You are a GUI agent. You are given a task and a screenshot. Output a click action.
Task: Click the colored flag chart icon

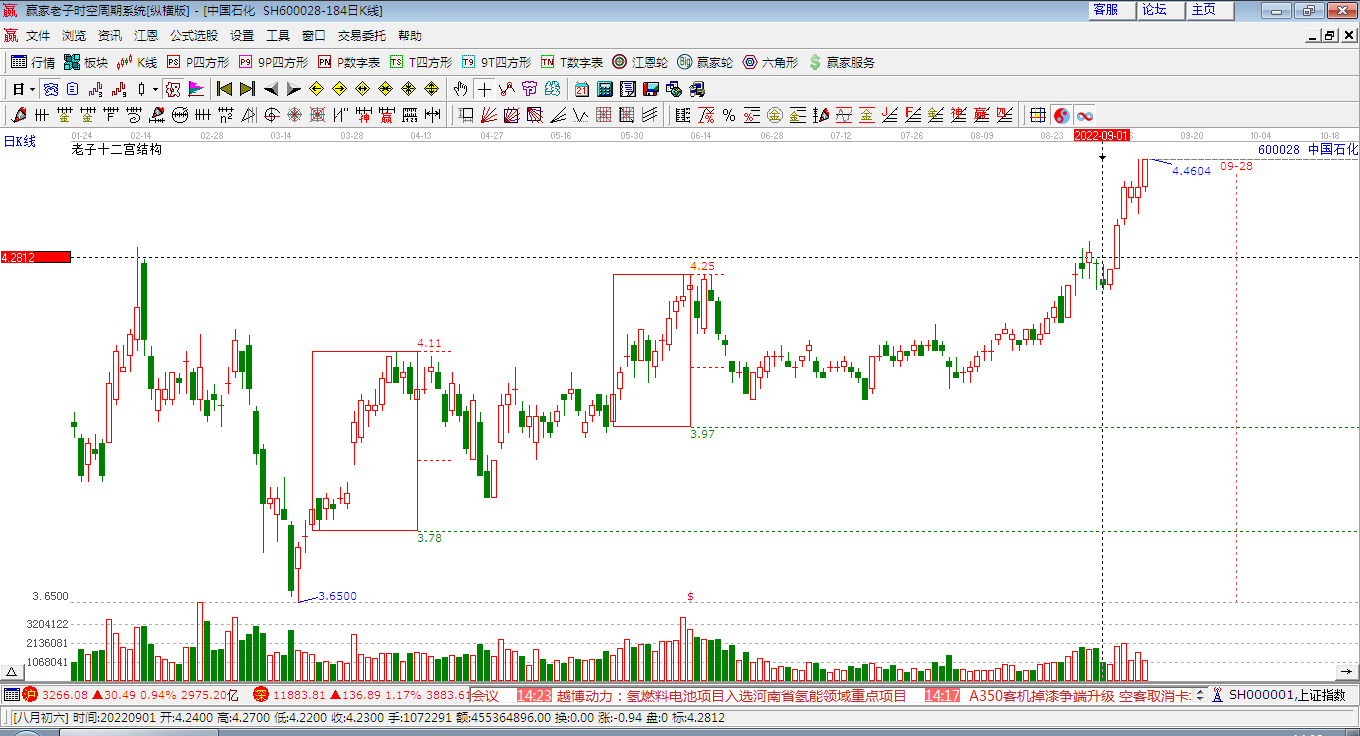[x=196, y=89]
